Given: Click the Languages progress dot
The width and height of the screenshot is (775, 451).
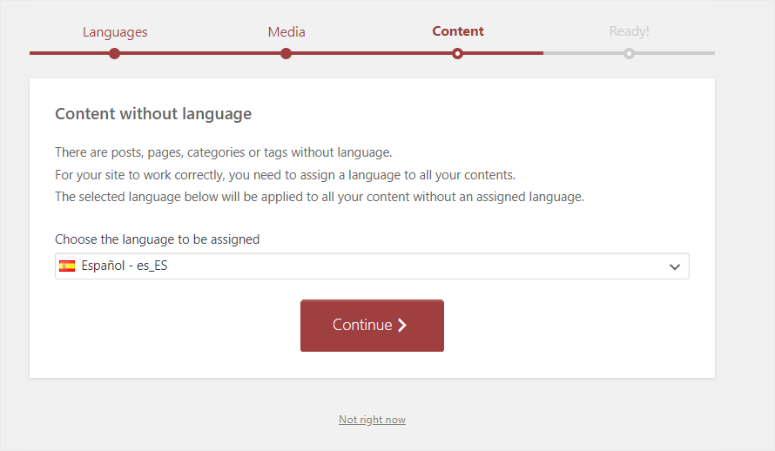Looking at the screenshot, I should click(x=114, y=53).
